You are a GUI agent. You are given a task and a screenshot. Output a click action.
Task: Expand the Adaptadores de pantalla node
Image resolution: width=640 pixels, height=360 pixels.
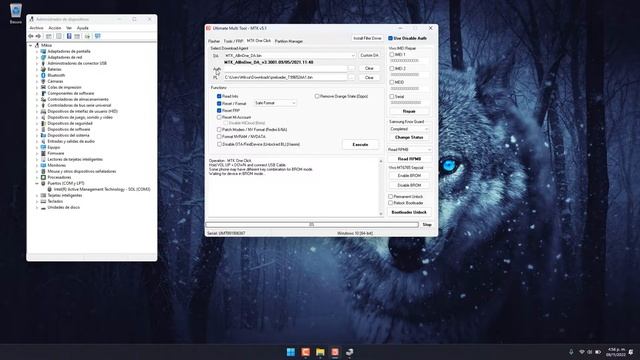pos(37,51)
